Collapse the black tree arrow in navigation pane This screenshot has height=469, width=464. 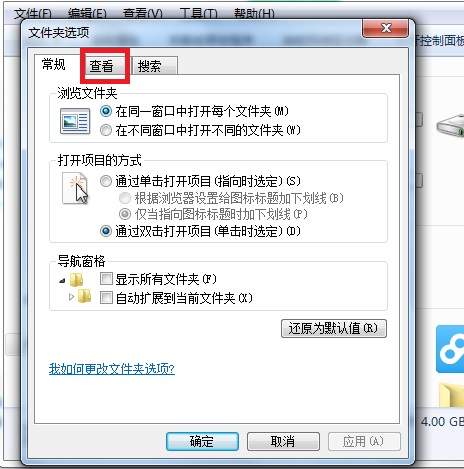click(x=62, y=281)
